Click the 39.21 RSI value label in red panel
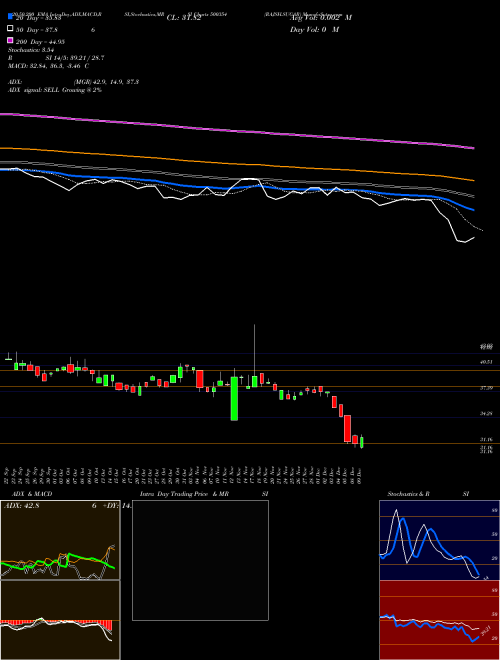 (x=486, y=631)
